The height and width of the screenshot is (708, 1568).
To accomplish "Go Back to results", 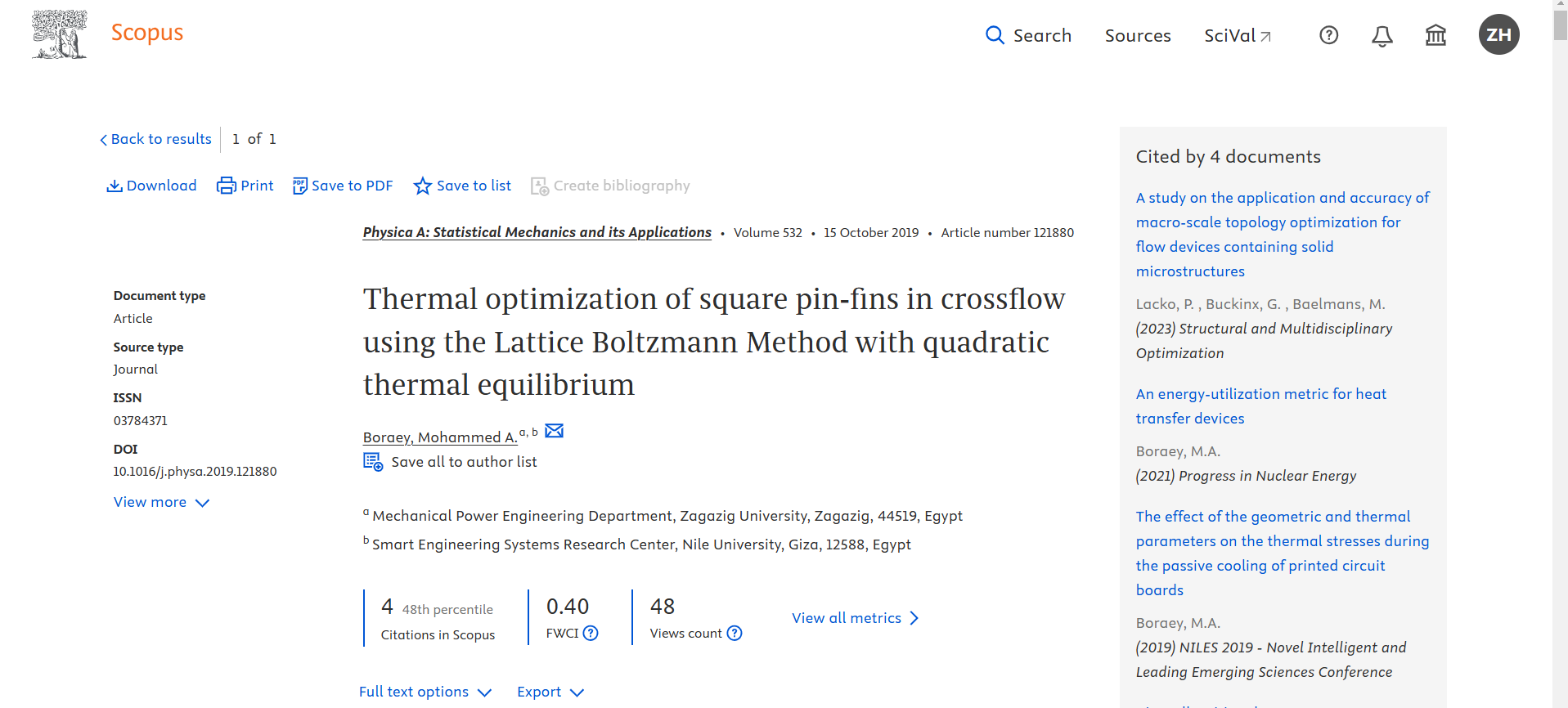I will point(155,139).
